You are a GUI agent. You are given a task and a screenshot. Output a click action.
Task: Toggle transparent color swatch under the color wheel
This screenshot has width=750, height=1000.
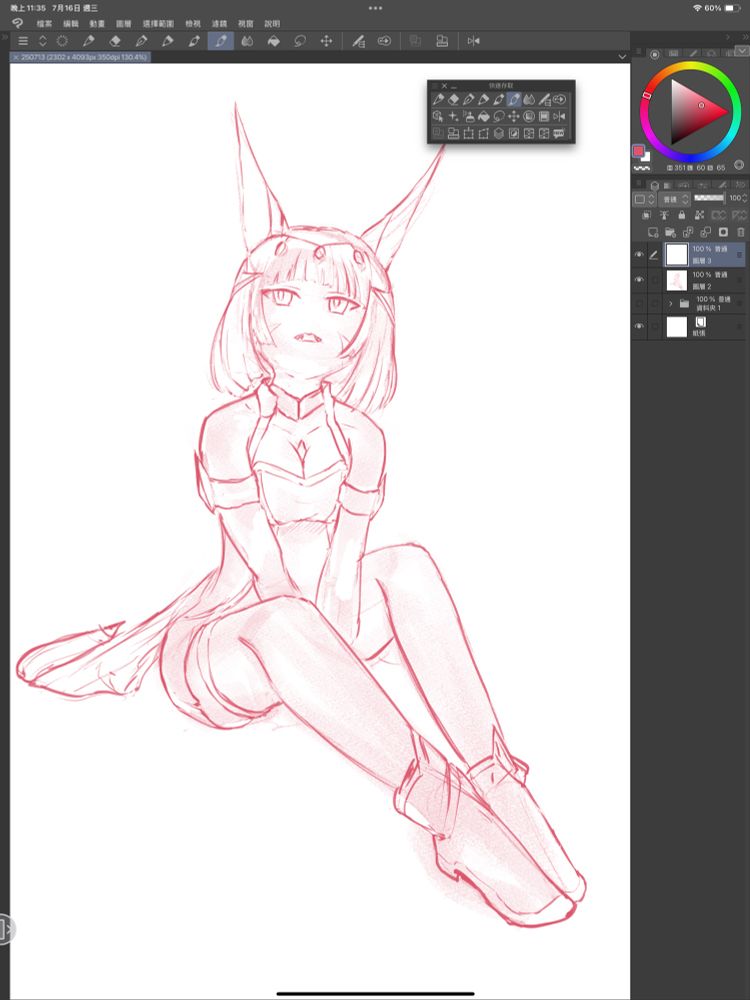[x=642, y=168]
